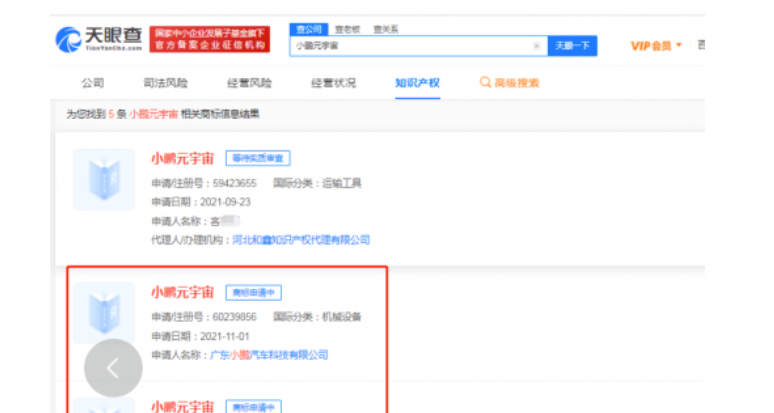The height and width of the screenshot is (413, 774).
Task: Click the 等待实质审查 status tag
Action: tap(258, 158)
